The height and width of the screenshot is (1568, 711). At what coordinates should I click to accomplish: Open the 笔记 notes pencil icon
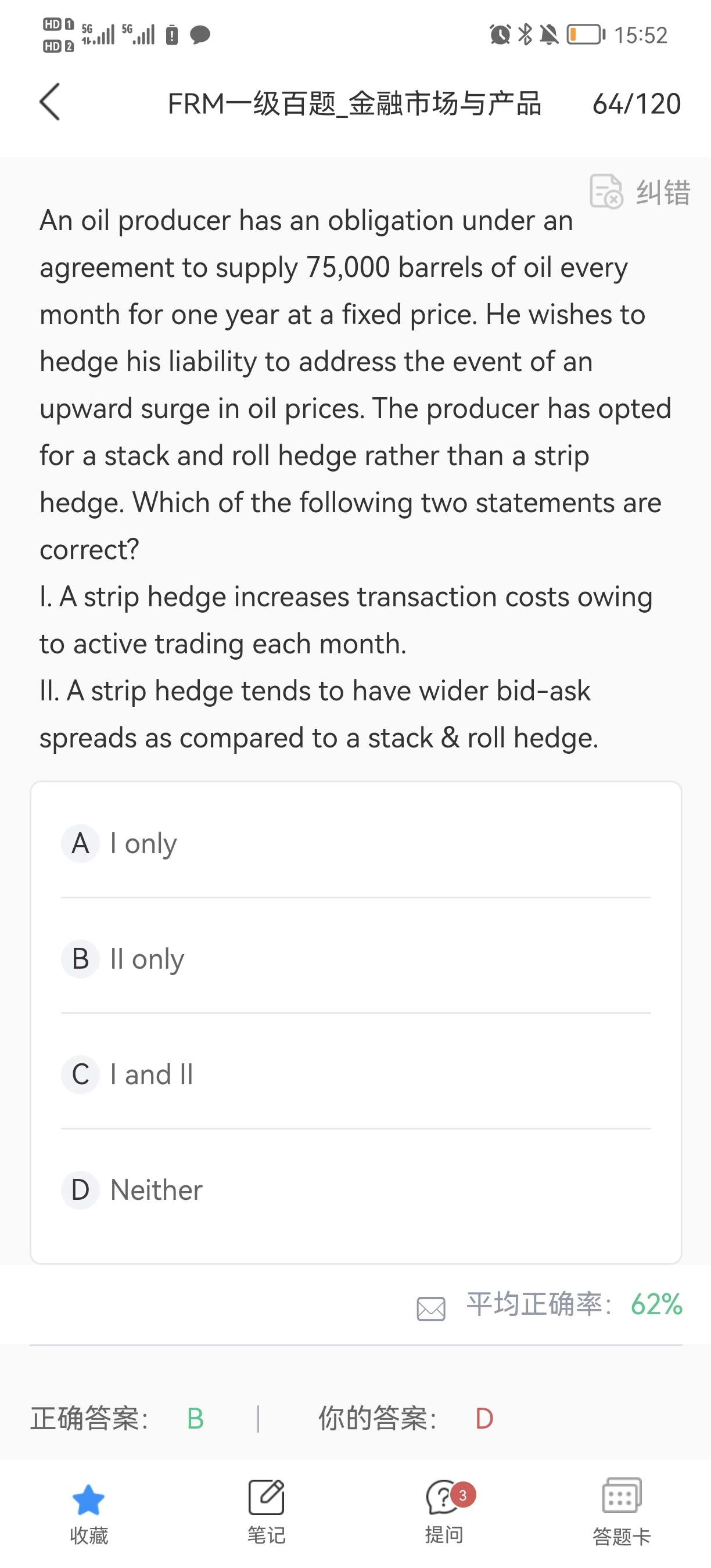(x=266, y=1498)
